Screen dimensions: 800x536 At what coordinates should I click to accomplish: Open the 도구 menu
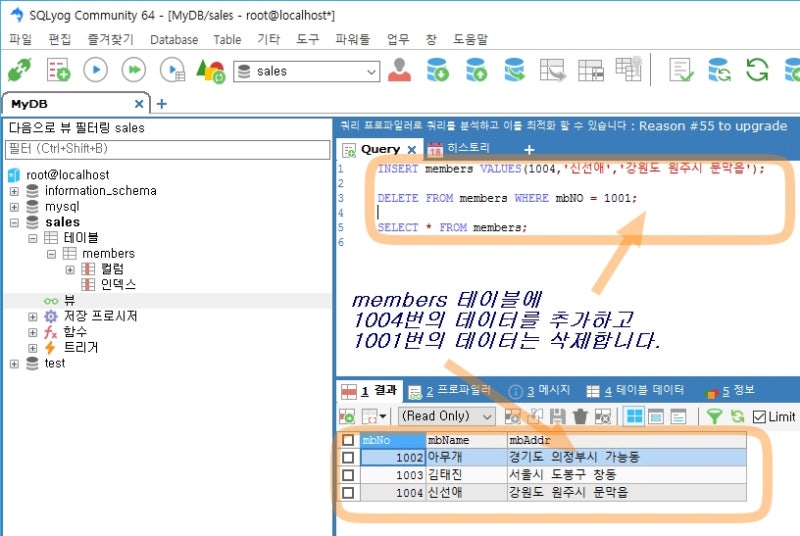pos(307,39)
